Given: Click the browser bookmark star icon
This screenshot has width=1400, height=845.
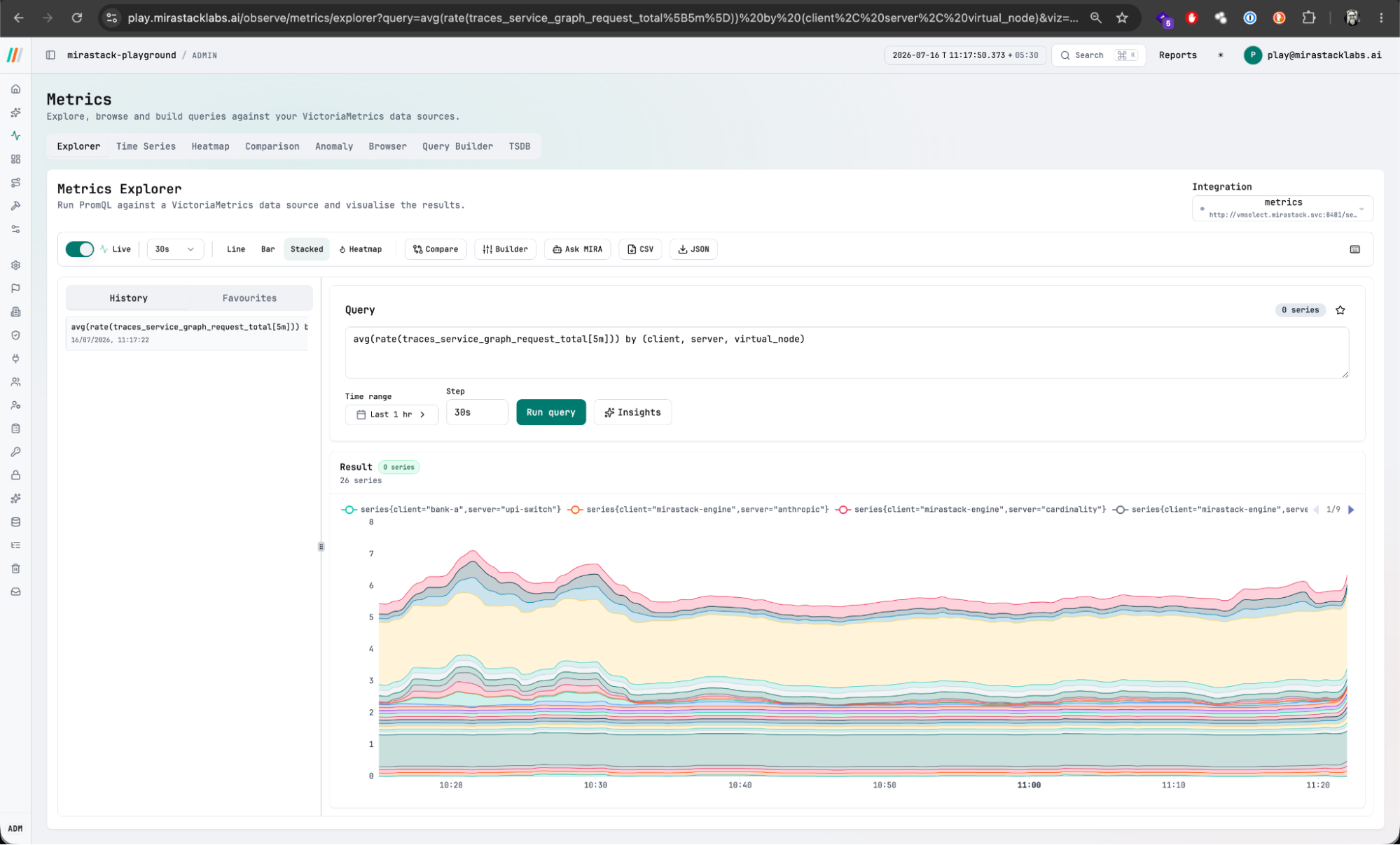Looking at the screenshot, I should pos(1122,18).
